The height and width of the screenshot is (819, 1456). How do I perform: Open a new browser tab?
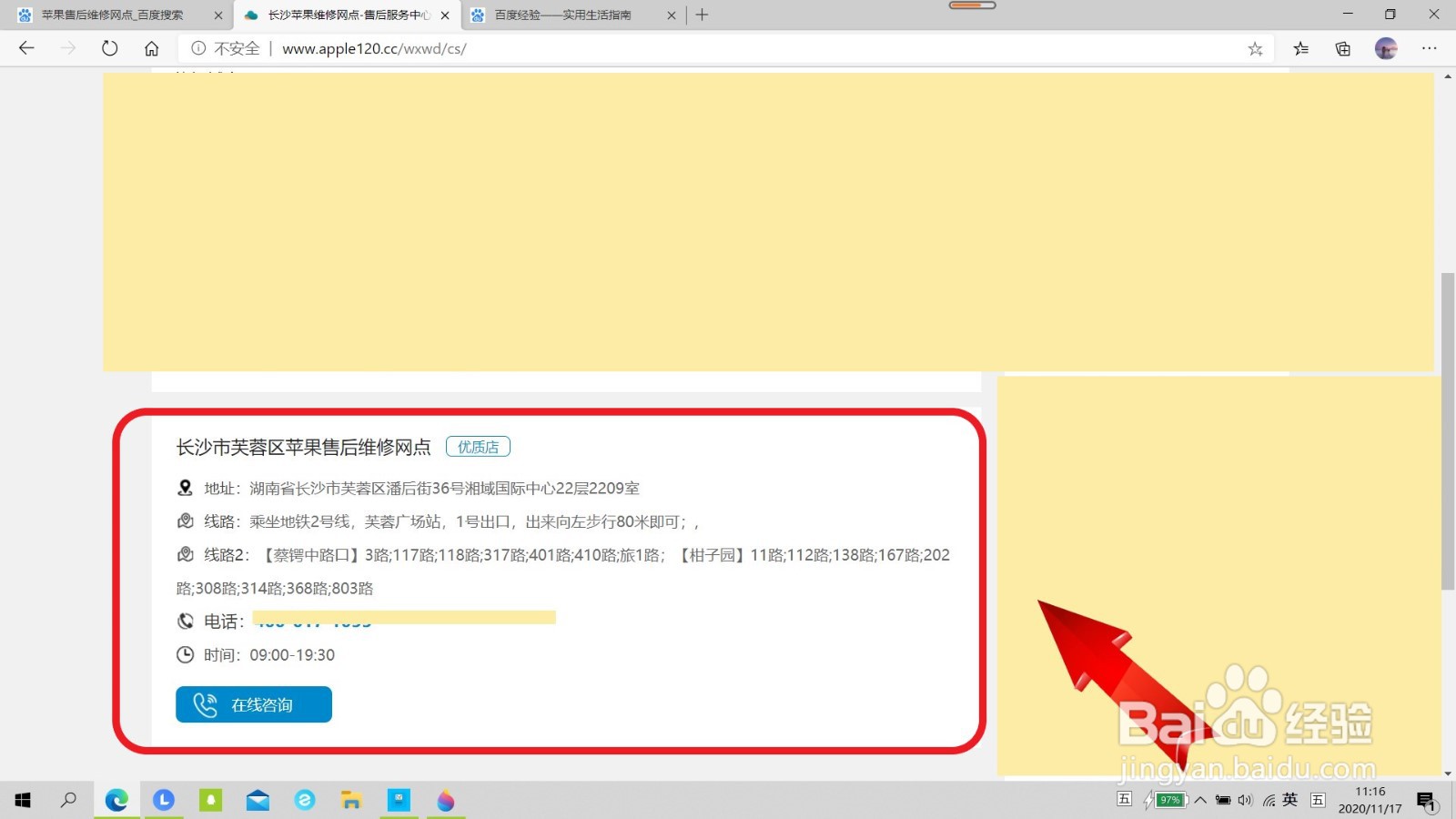(x=702, y=15)
